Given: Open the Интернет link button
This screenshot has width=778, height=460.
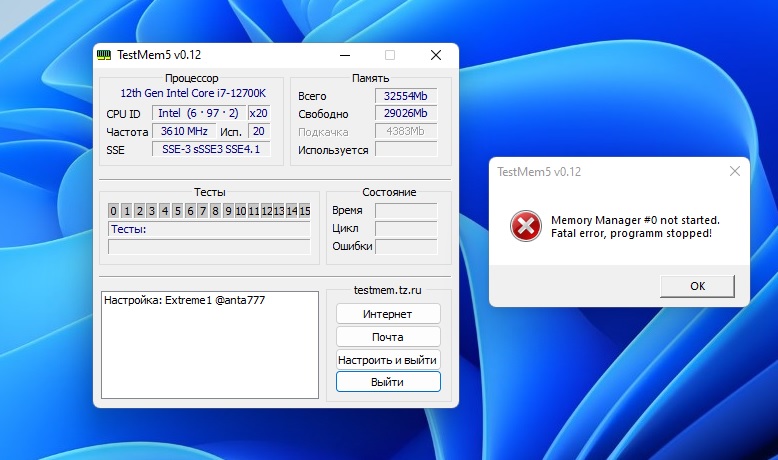Looking at the screenshot, I should point(388,314).
